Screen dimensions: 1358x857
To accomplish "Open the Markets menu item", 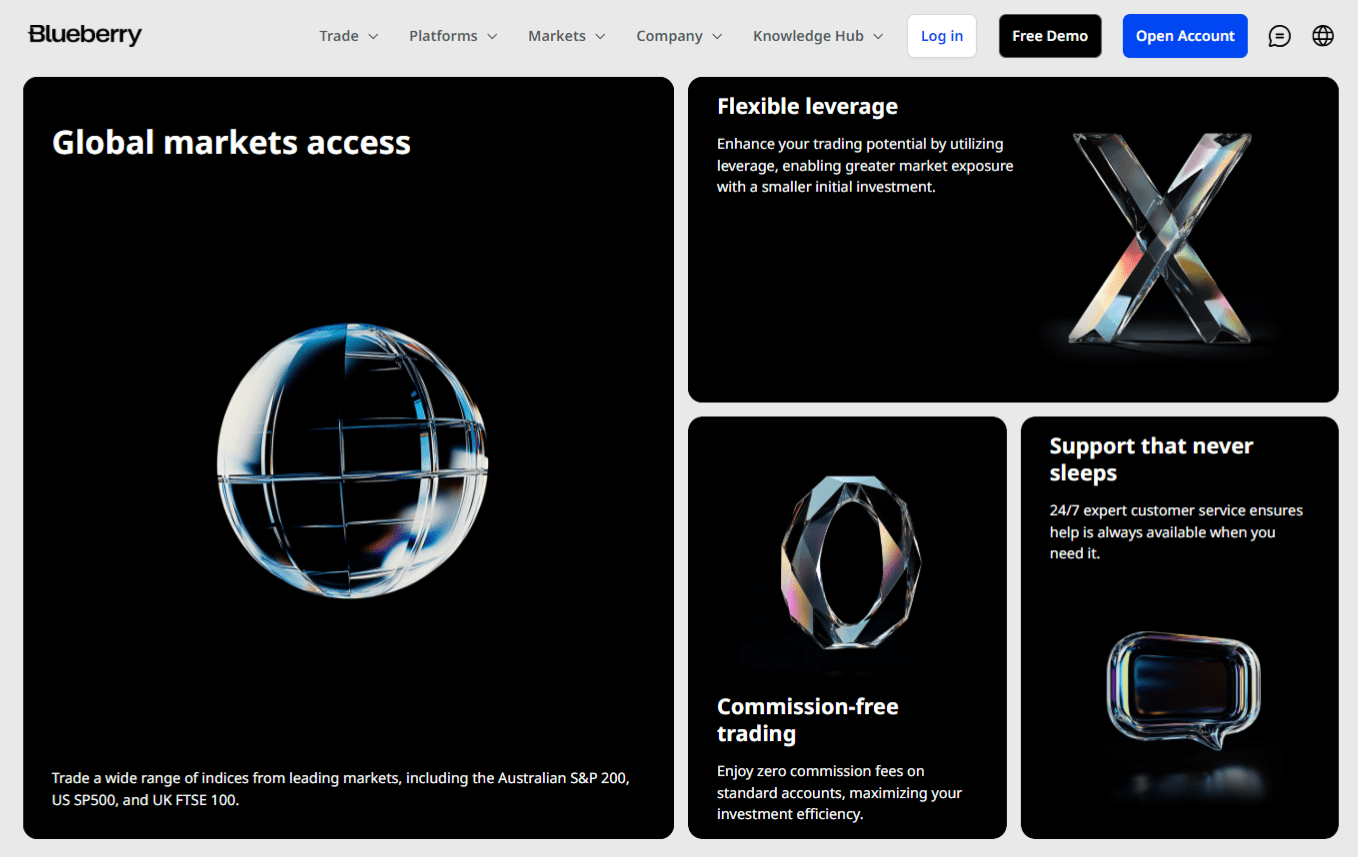I will pos(557,36).
